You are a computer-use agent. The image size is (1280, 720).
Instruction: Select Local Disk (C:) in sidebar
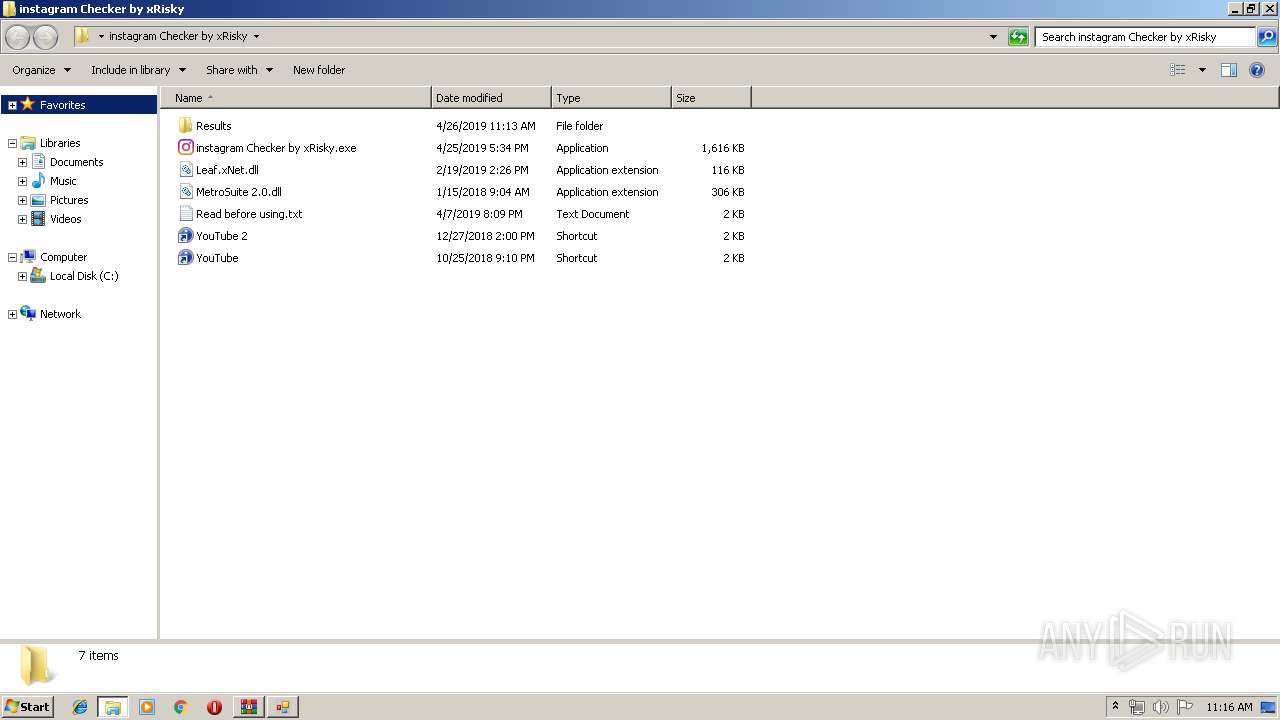pyautogui.click(x=84, y=276)
